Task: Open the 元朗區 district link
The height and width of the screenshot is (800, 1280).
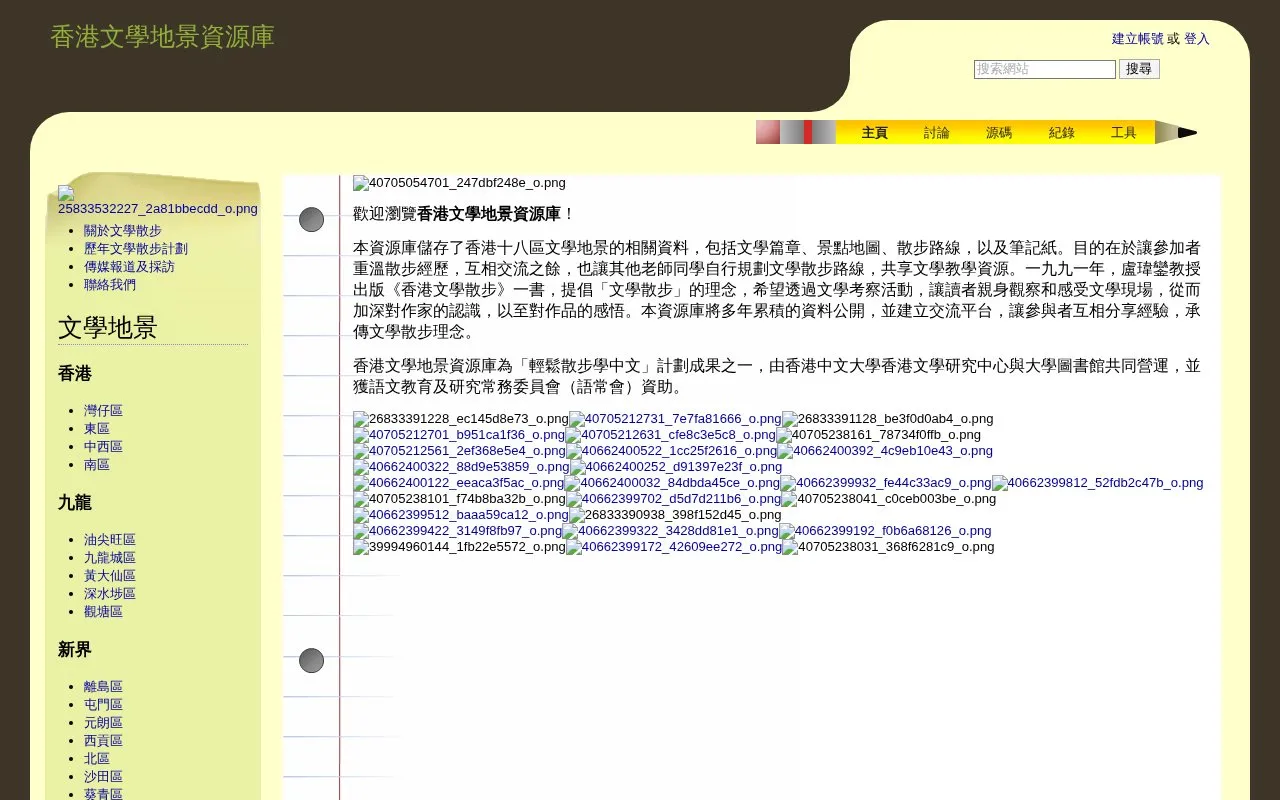Action: [x=103, y=723]
